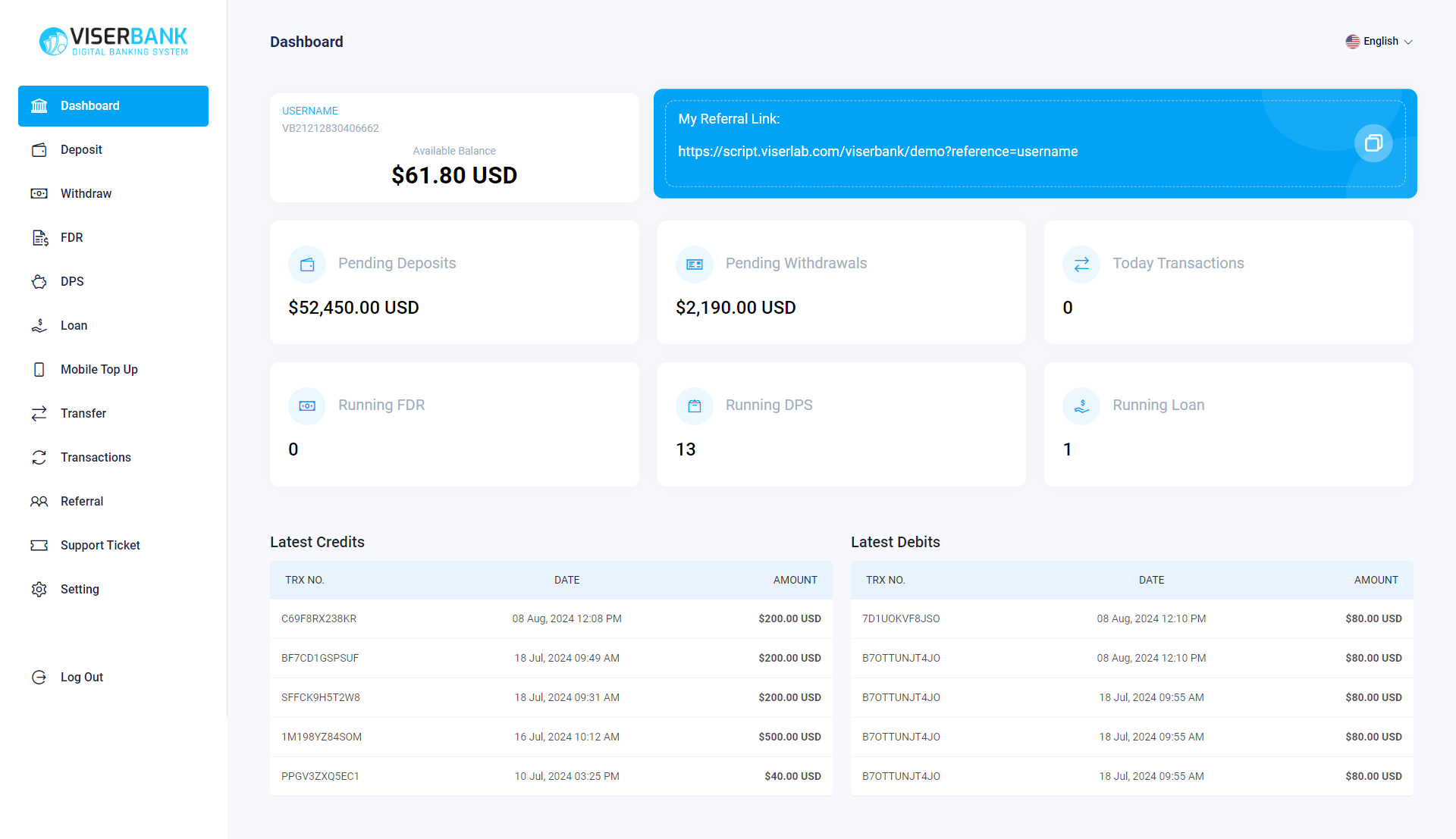
Task: Open the Support Ticket section
Action: click(100, 546)
